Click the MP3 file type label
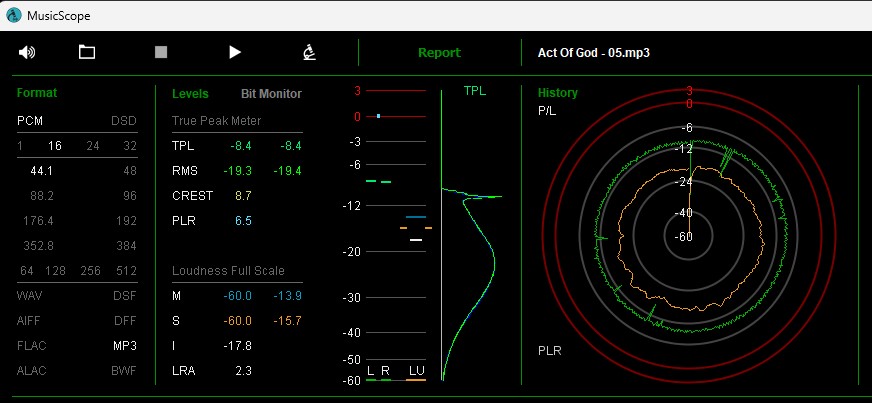This screenshot has width=872, height=403. click(124, 345)
